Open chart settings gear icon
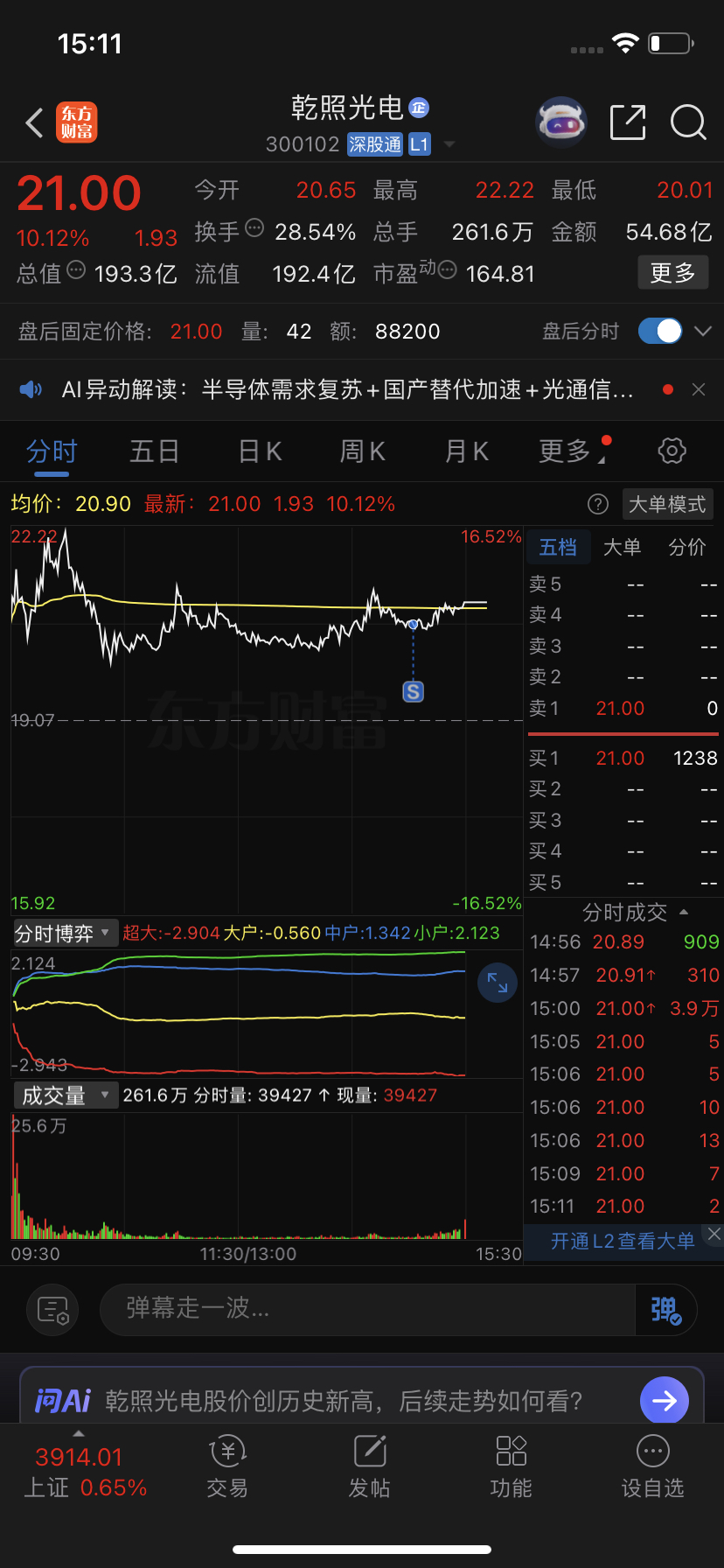 (x=672, y=451)
